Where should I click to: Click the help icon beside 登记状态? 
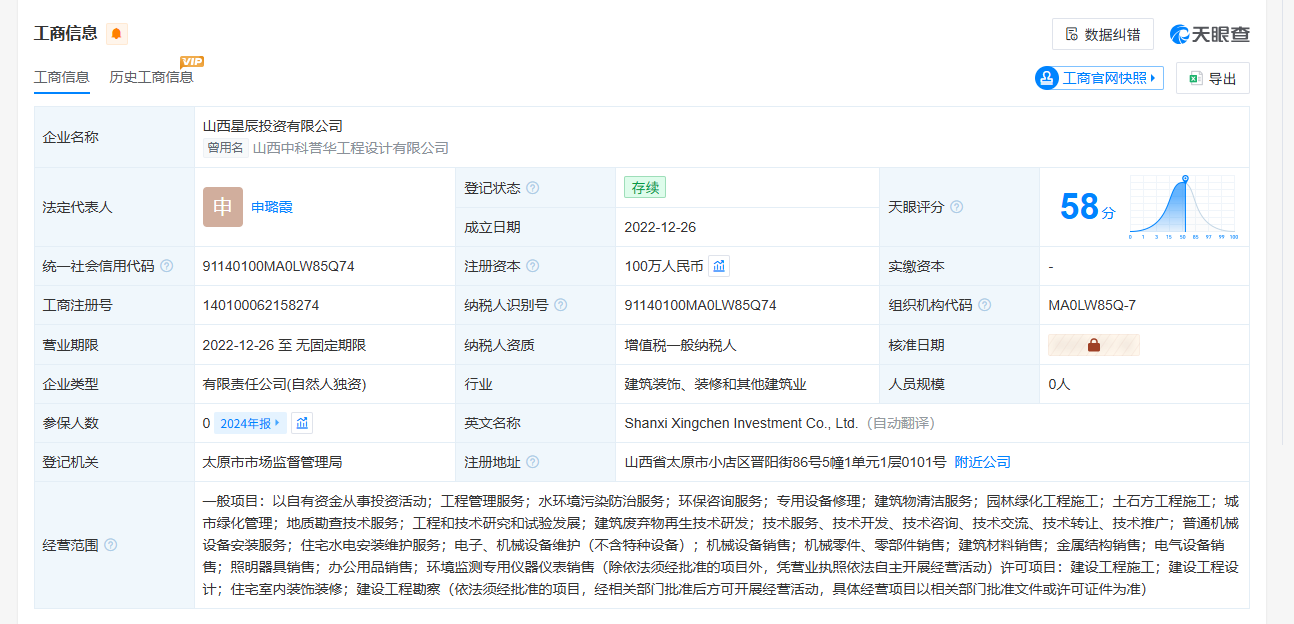[x=533, y=188]
